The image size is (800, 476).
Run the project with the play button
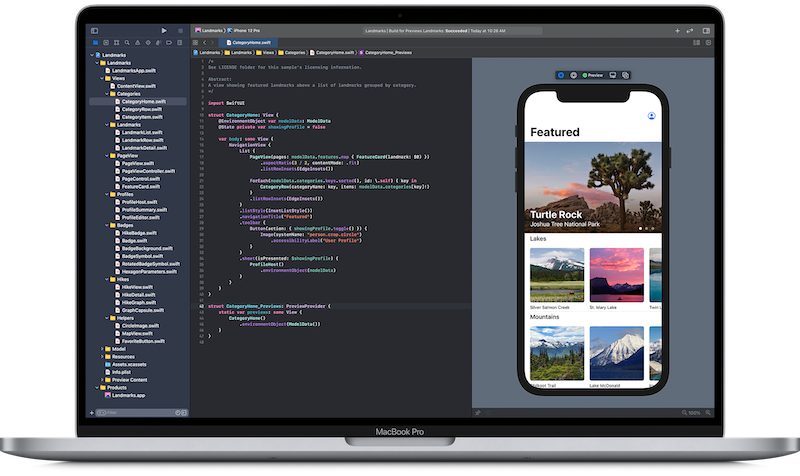pyautogui.click(x=164, y=31)
